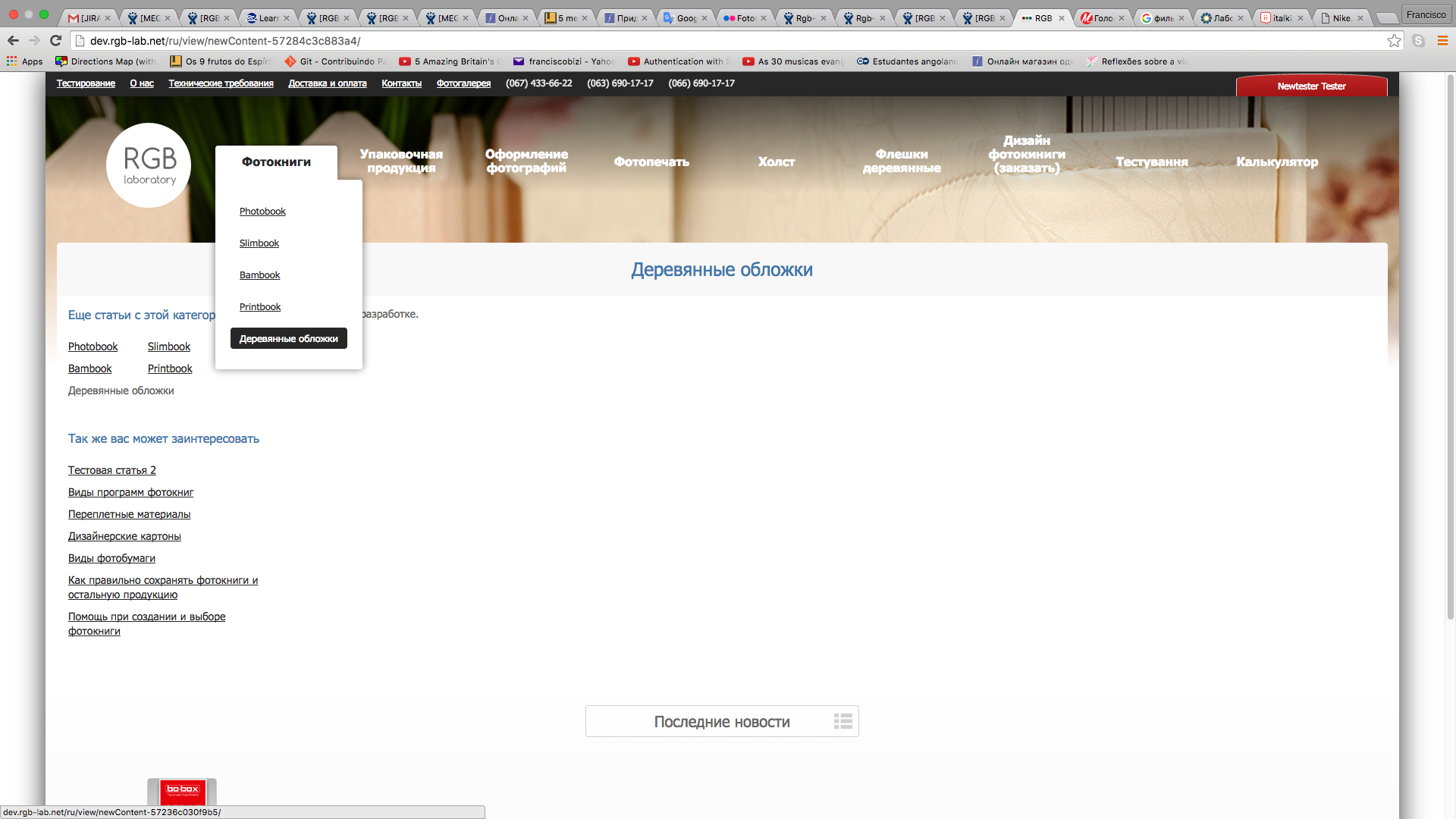This screenshot has height=819, width=1456.
Task: Click the Newtester Tester account button
Action: tap(1311, 86)
